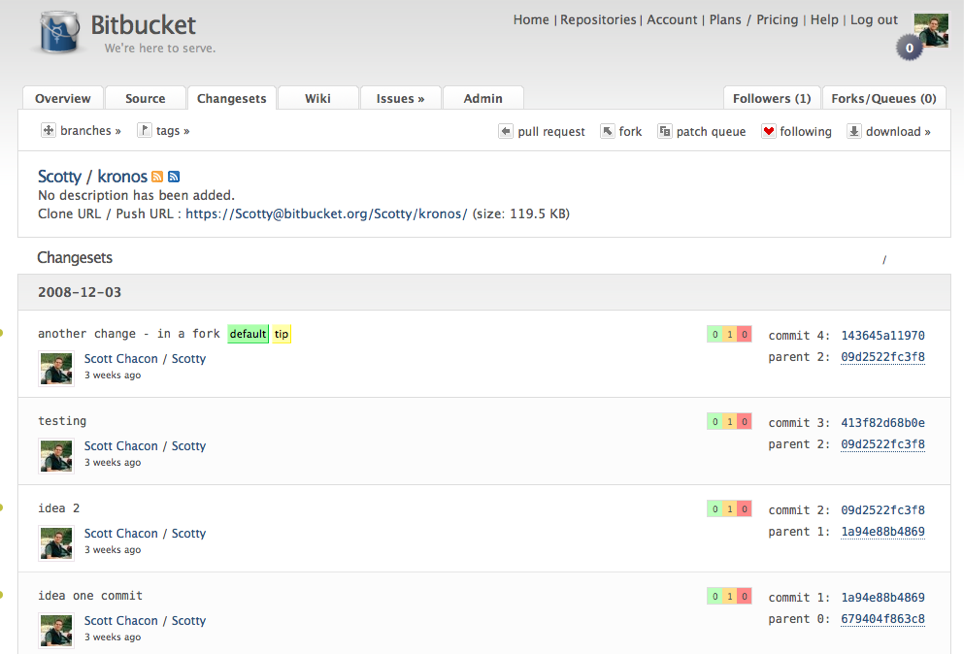Click the blue RSS feed icon
This screenshot has width=964, height=654.
point(174,177)
